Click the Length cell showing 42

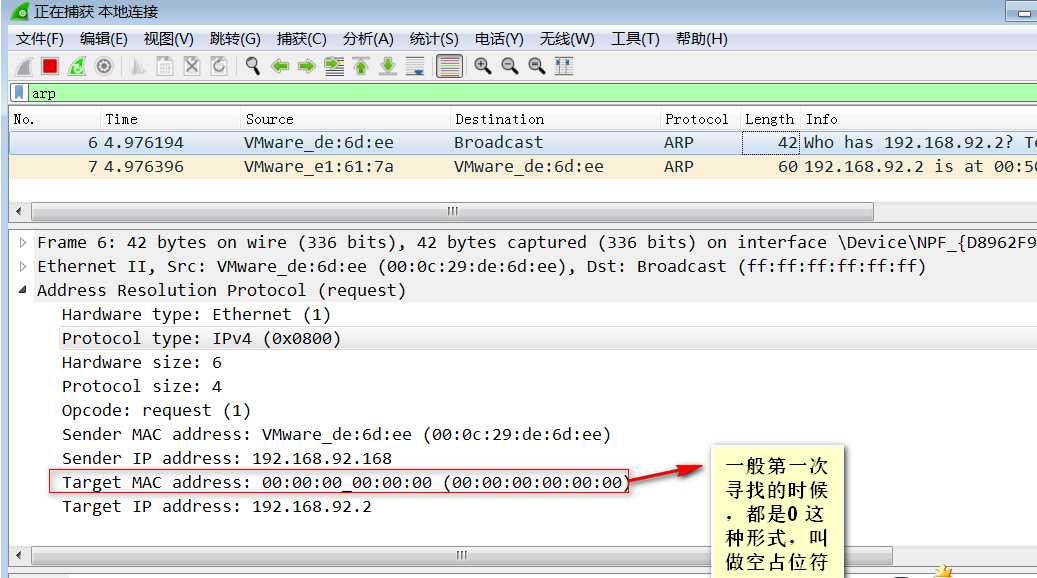pos(771,142)
